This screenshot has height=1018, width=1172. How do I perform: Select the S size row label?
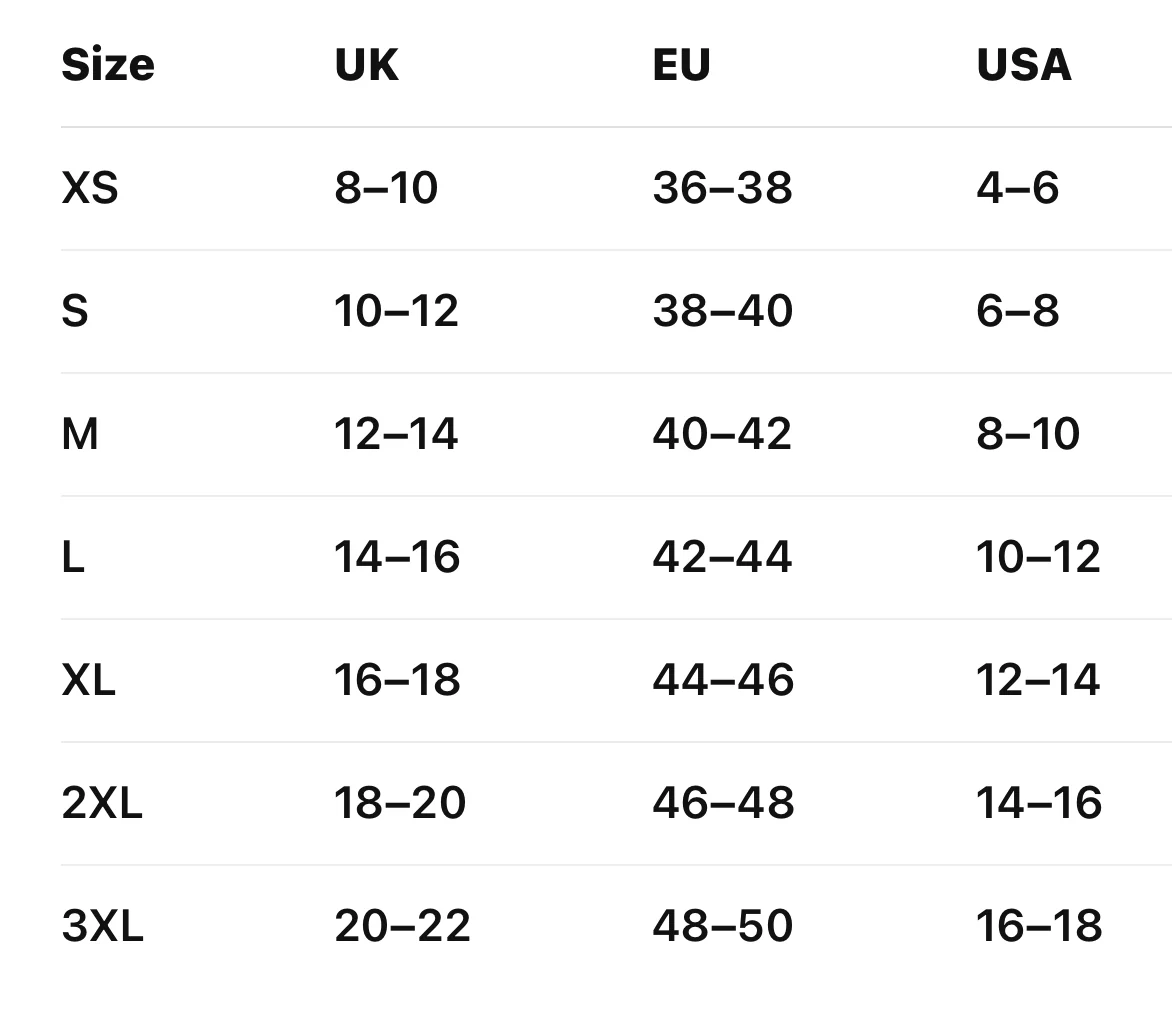(75, 311)
